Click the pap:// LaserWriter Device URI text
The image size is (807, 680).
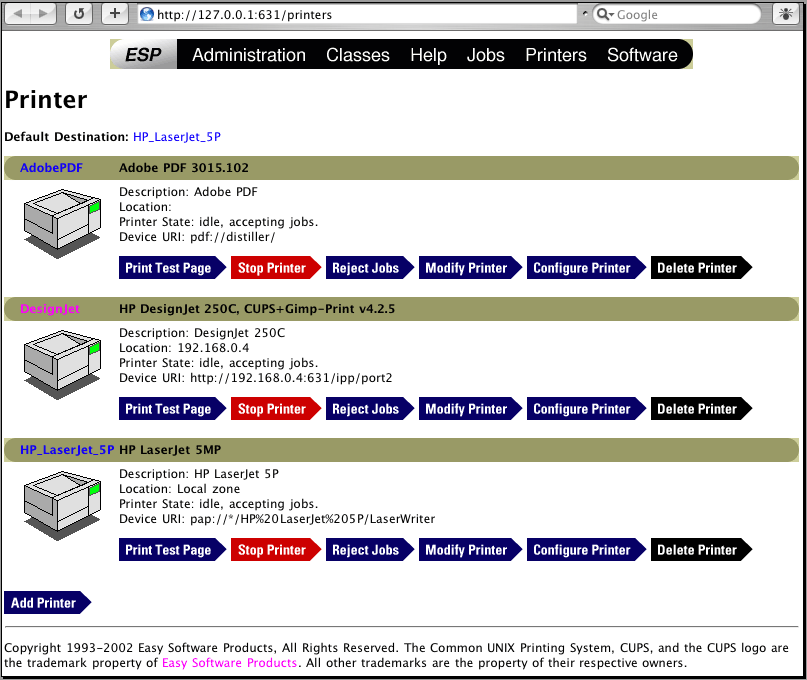(x=277, y=519)
